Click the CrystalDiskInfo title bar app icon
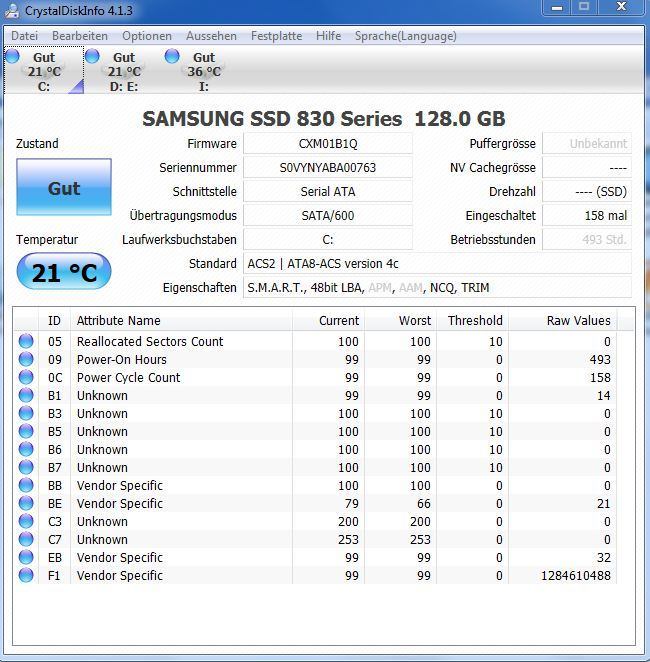 pyautogui.click(x=11, y=10)
